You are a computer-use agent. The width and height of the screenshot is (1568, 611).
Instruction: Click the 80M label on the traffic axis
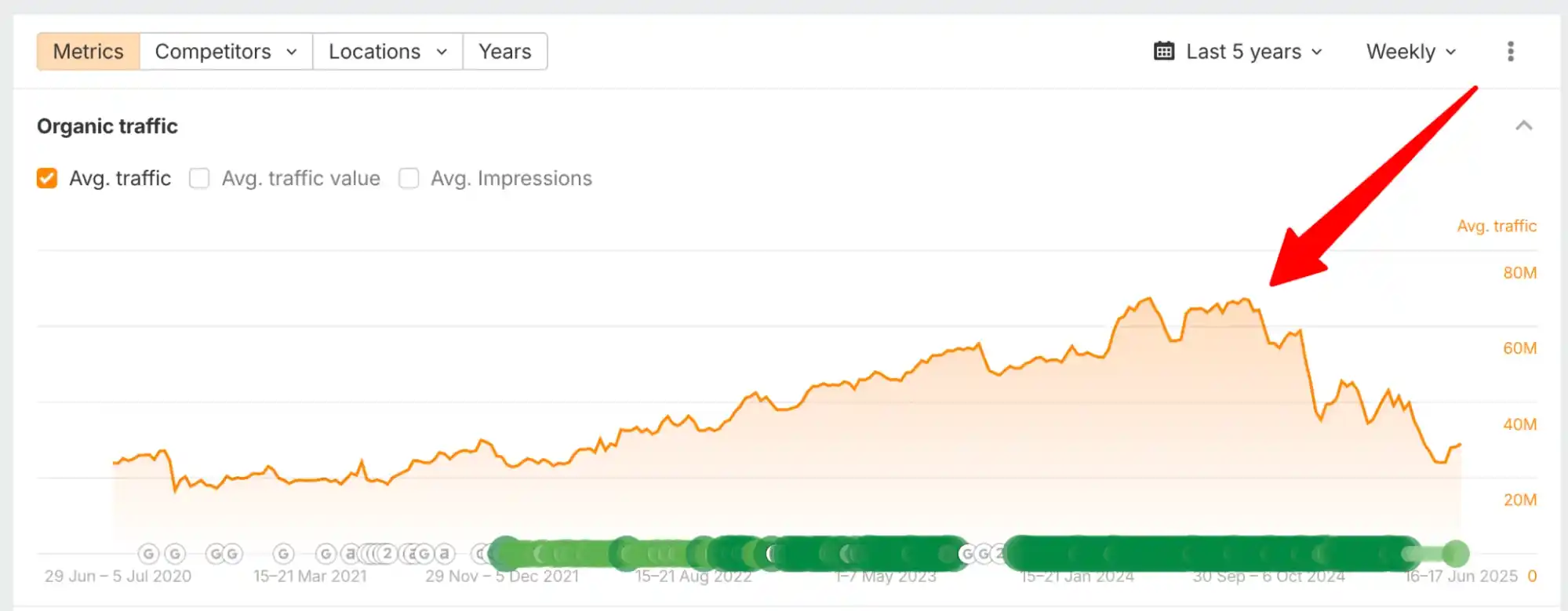click(1519, 273)
